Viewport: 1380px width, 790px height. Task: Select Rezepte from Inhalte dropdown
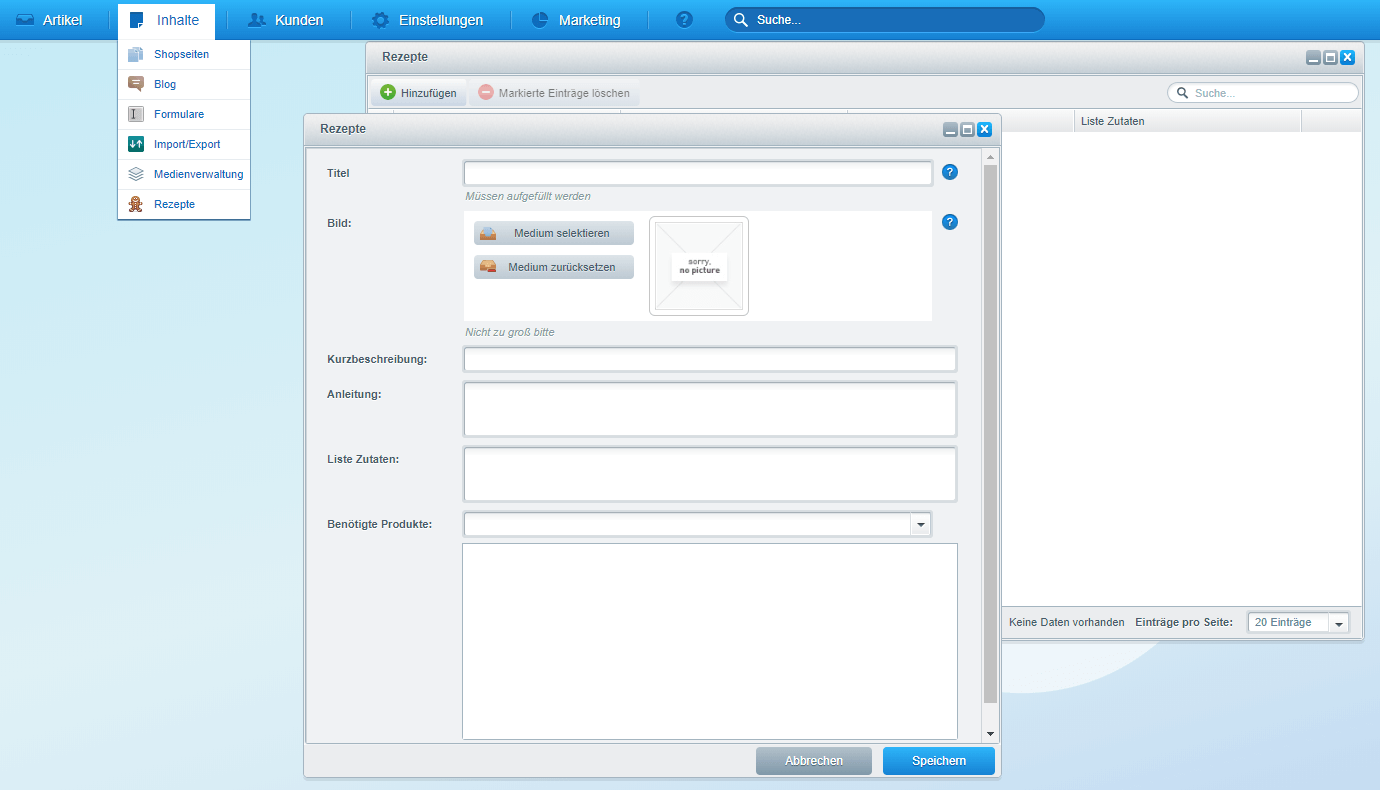(x=184, y=204)
